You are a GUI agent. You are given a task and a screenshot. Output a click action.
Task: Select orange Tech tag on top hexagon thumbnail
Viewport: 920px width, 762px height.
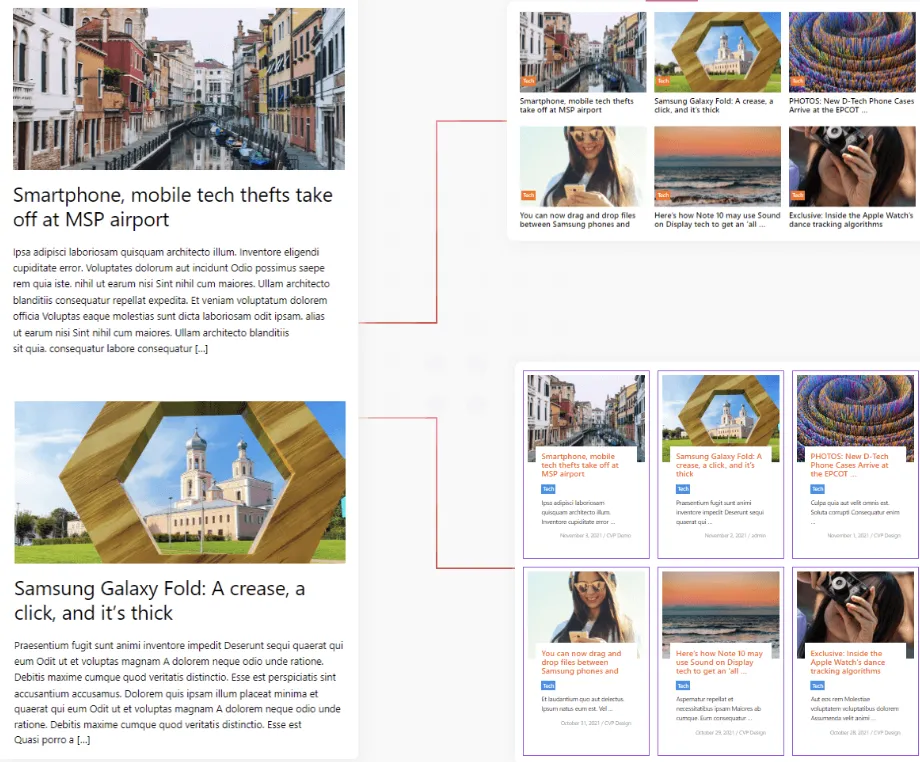click(x=663, y=81)
